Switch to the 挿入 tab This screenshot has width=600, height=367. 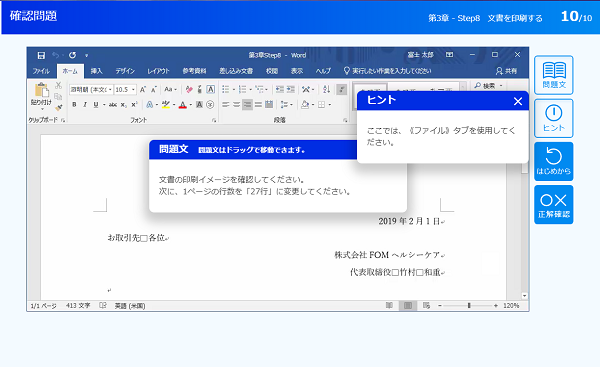click(x=96, y=71)
